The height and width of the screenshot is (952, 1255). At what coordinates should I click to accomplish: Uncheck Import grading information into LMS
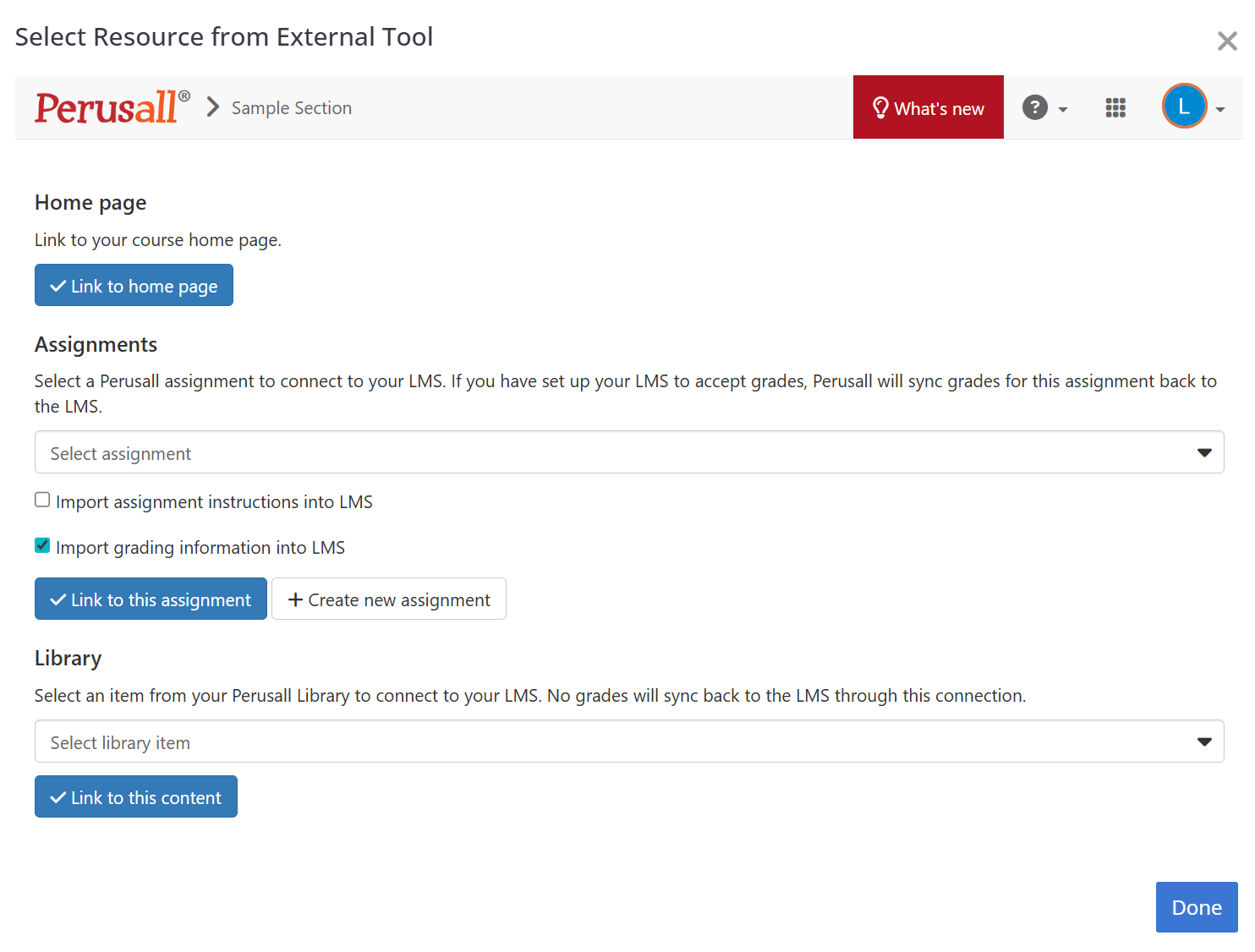[42, 545]
